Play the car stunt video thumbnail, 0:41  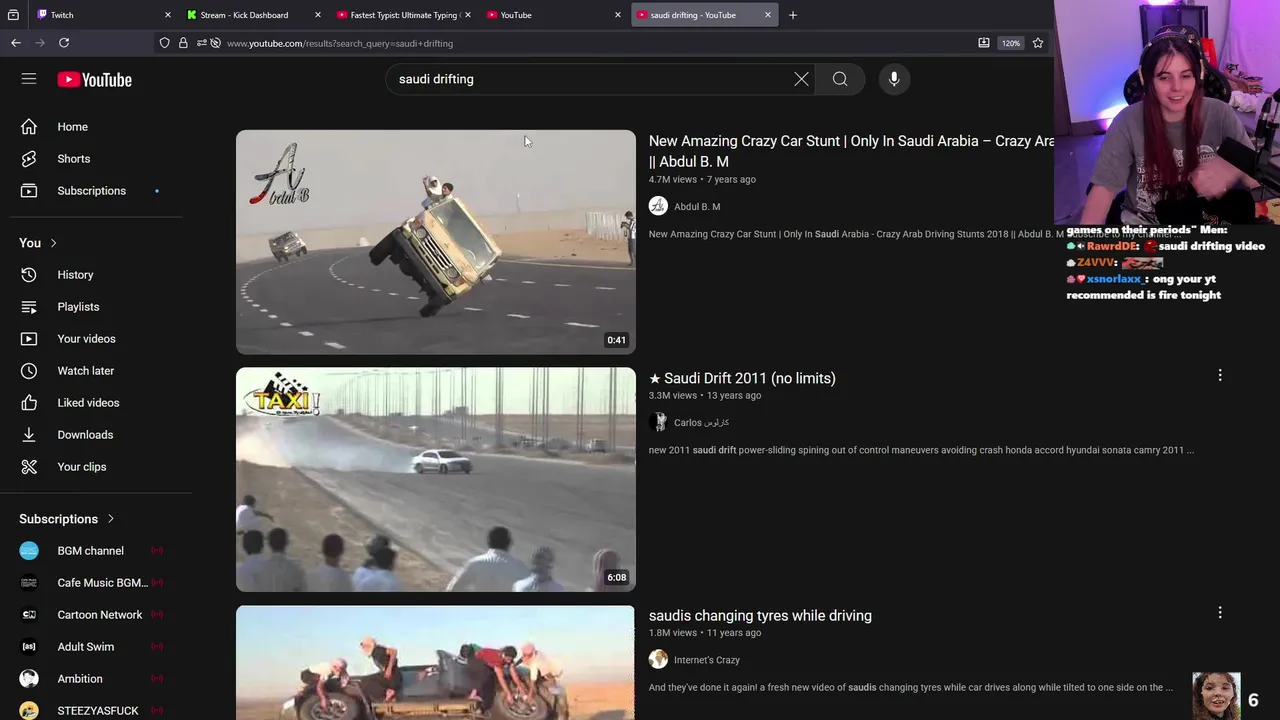(x=436, y=242)
